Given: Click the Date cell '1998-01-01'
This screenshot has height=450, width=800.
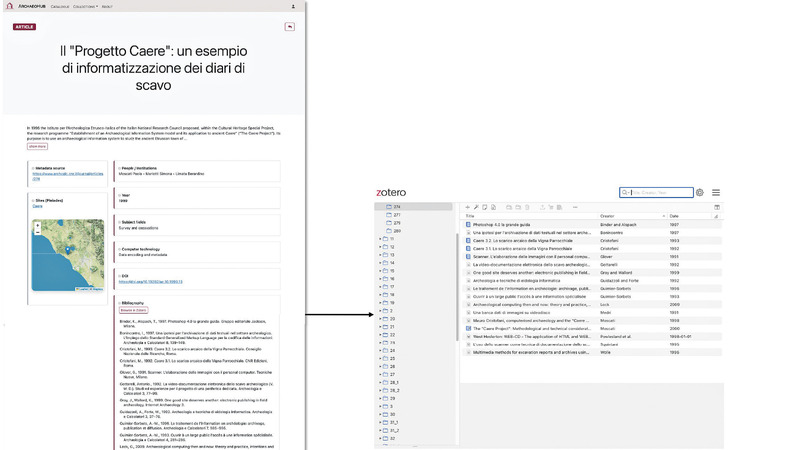Looking at the screenshot, I should tap(681, 337).
